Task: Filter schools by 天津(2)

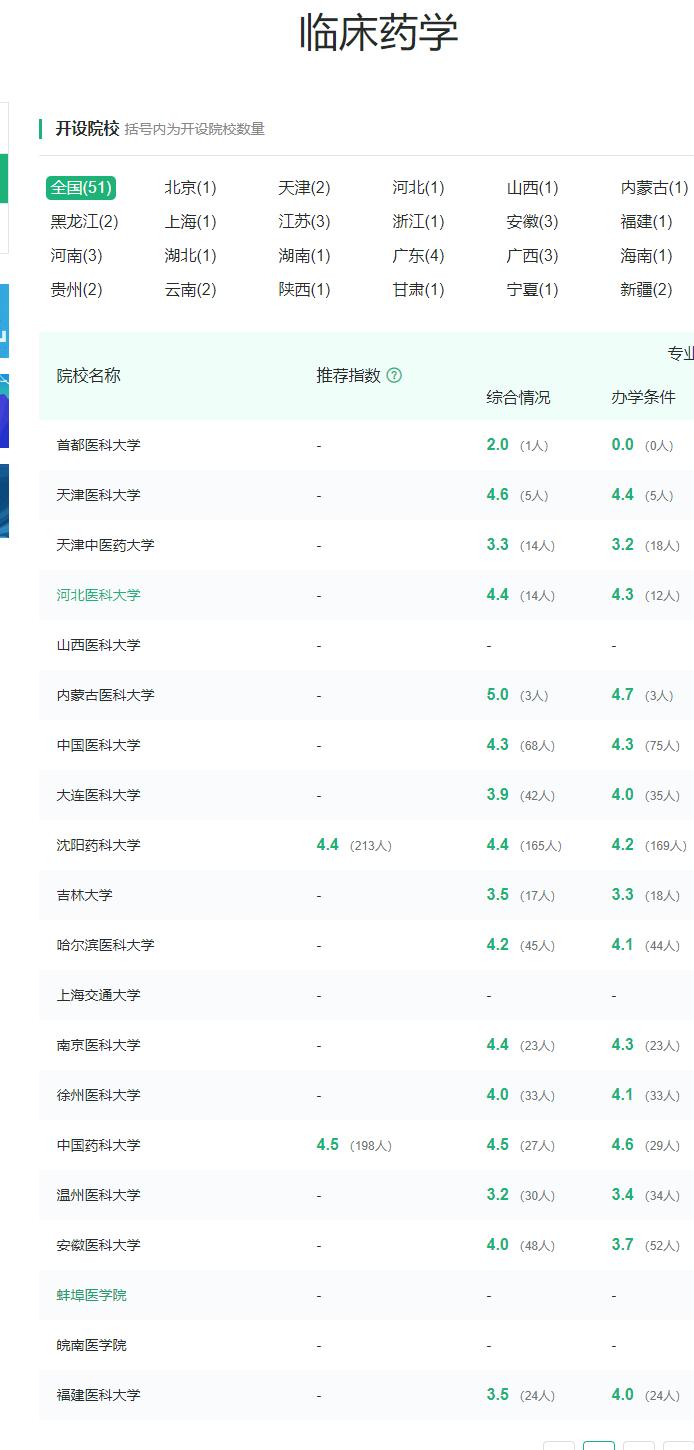Action: [x=304, y=188]
